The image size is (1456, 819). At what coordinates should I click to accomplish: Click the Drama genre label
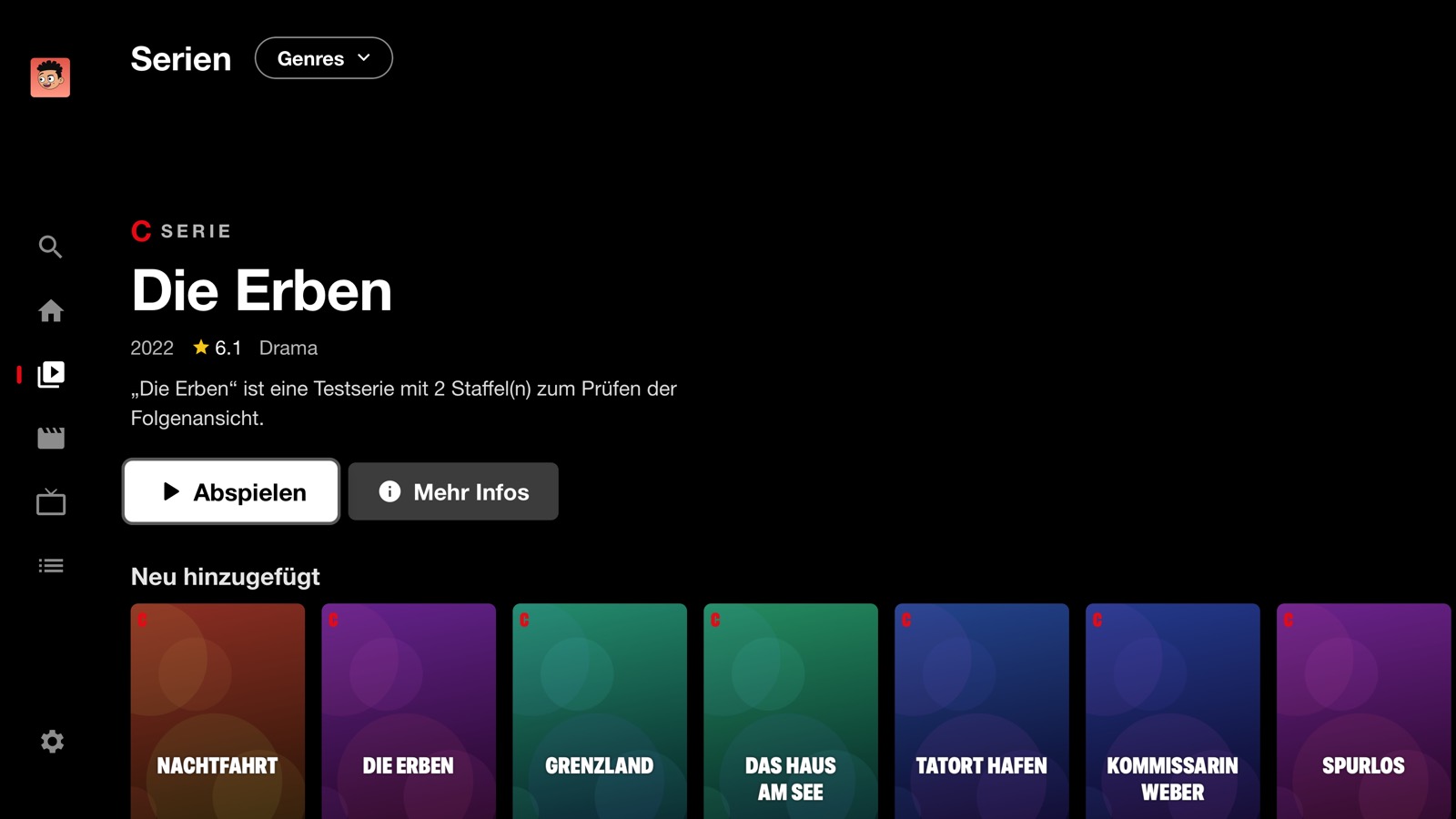coord(288,348)
